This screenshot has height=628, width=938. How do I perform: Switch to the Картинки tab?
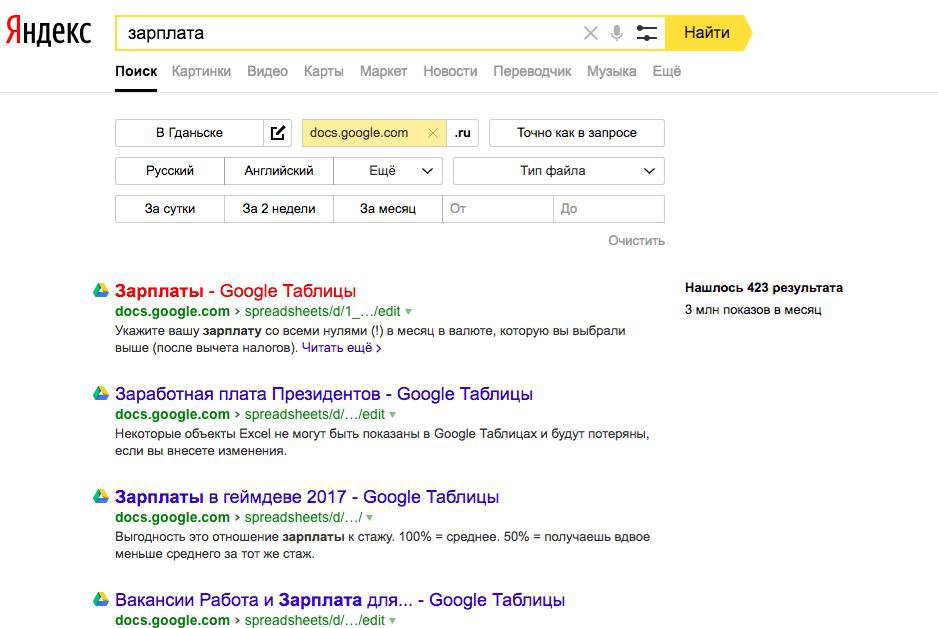201,71
